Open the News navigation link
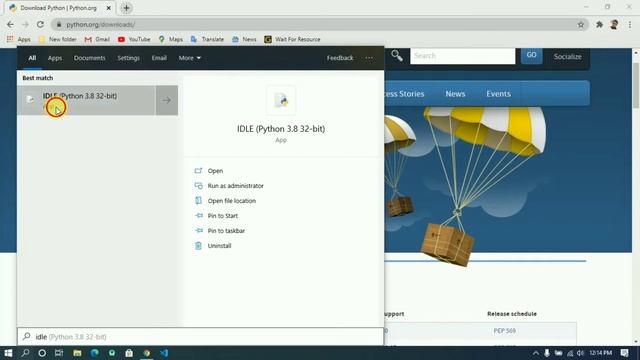Image resolution: width=640 pixels, height=360 pixels. (x=455, y=93)
